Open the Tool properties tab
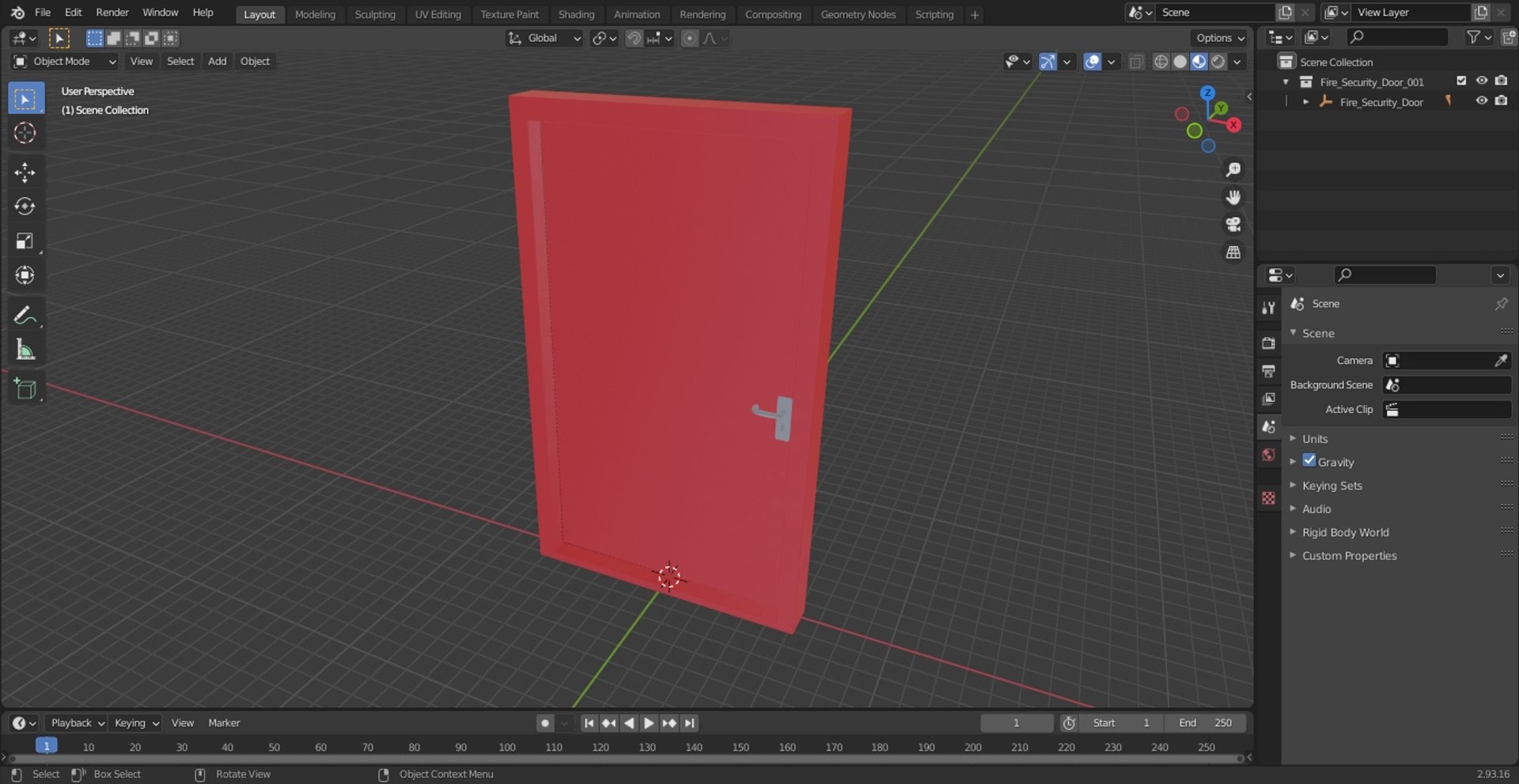 (1268, 308)
